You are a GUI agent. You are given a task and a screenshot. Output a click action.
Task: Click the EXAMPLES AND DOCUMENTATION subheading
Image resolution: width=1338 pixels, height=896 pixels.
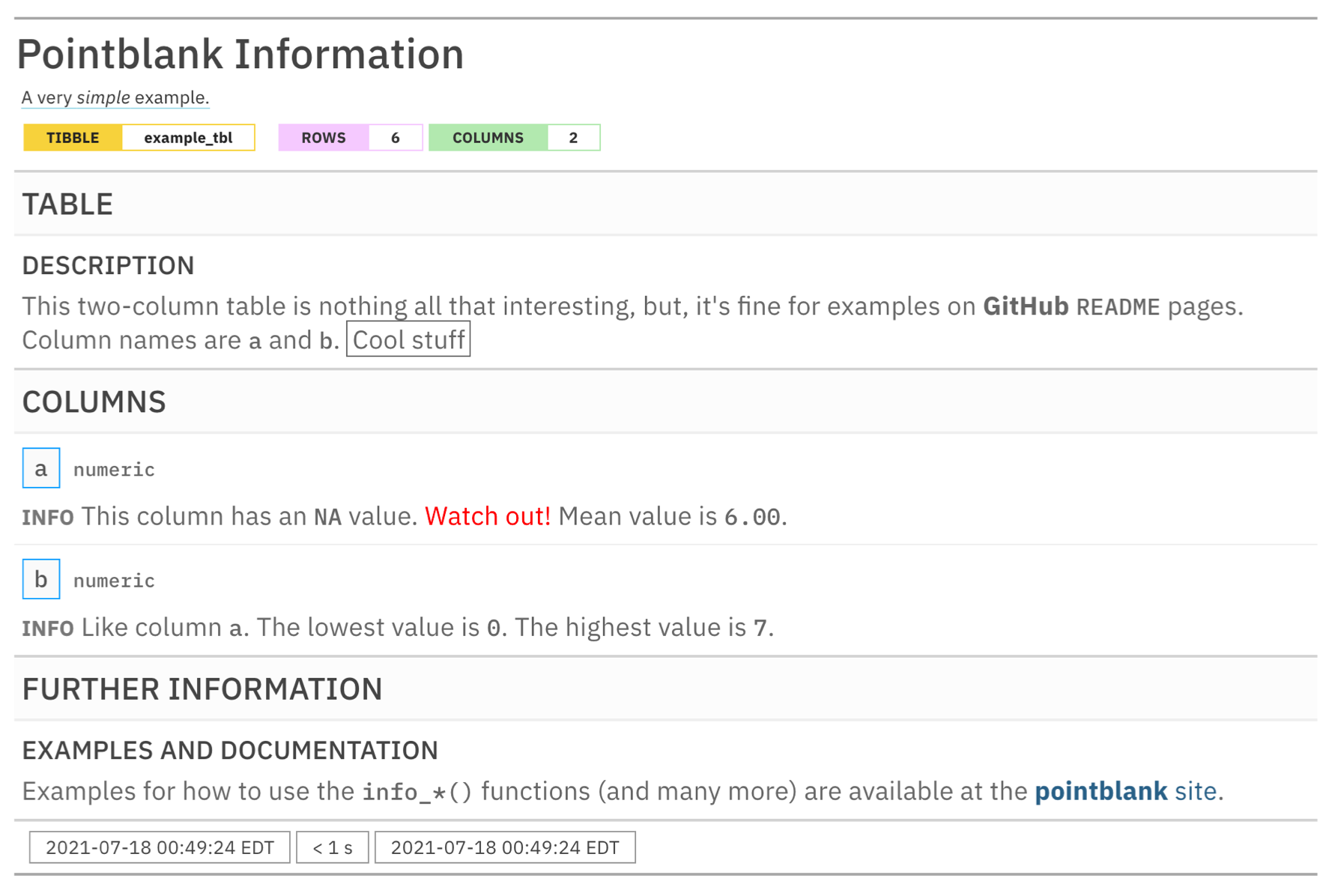230,750
